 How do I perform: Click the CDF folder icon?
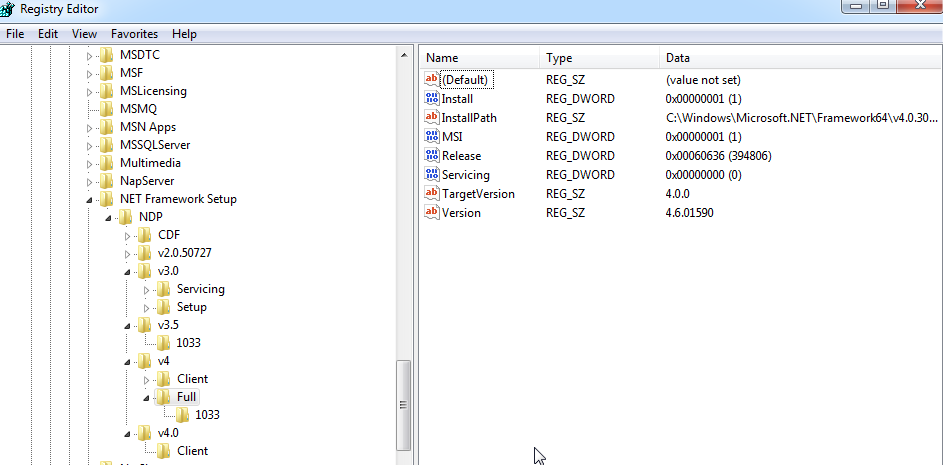(144, 235)
